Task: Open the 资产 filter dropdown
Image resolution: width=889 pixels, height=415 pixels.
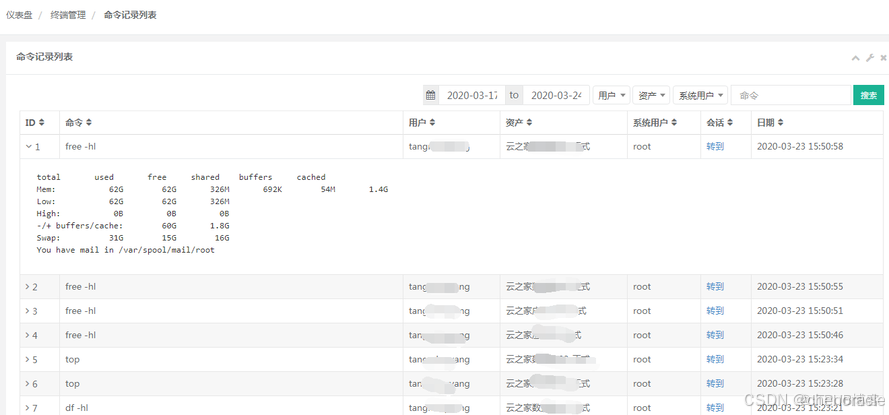Action: pyautogui.click(x=651, y=95)
